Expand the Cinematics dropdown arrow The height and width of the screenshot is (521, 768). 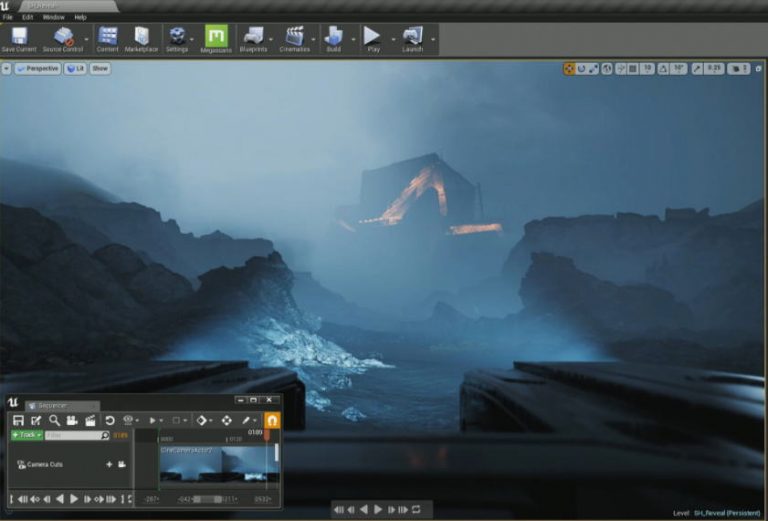coord(313,39)
